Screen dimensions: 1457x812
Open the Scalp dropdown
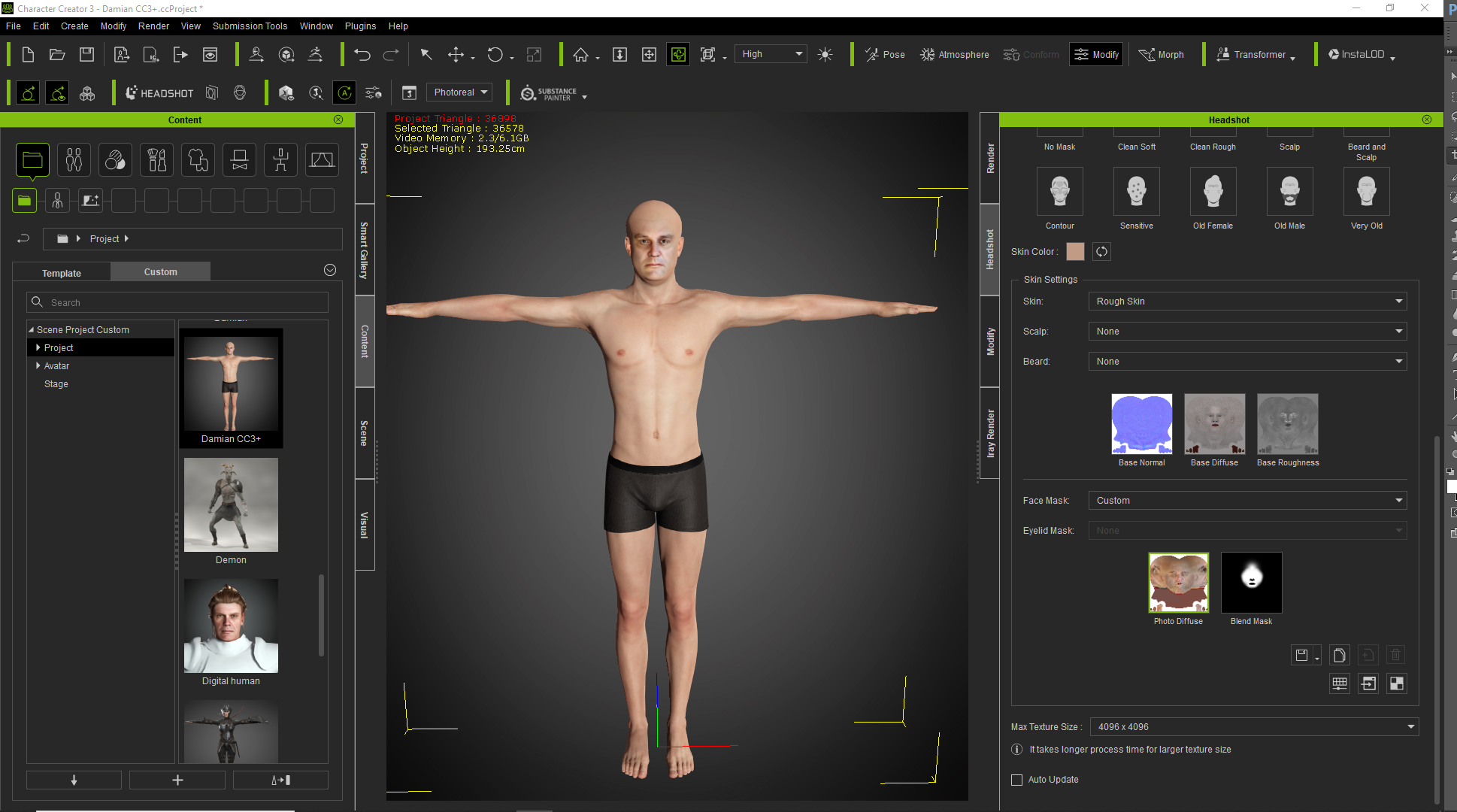1247,332
